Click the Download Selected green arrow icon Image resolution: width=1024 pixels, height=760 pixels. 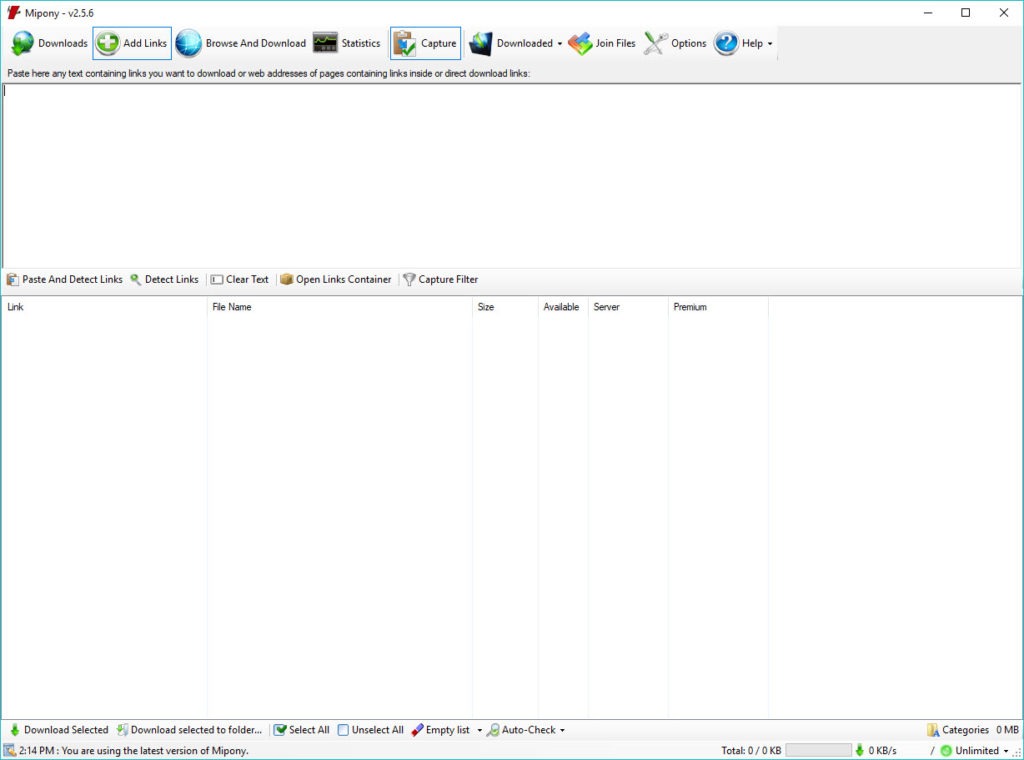click(14, 730)
